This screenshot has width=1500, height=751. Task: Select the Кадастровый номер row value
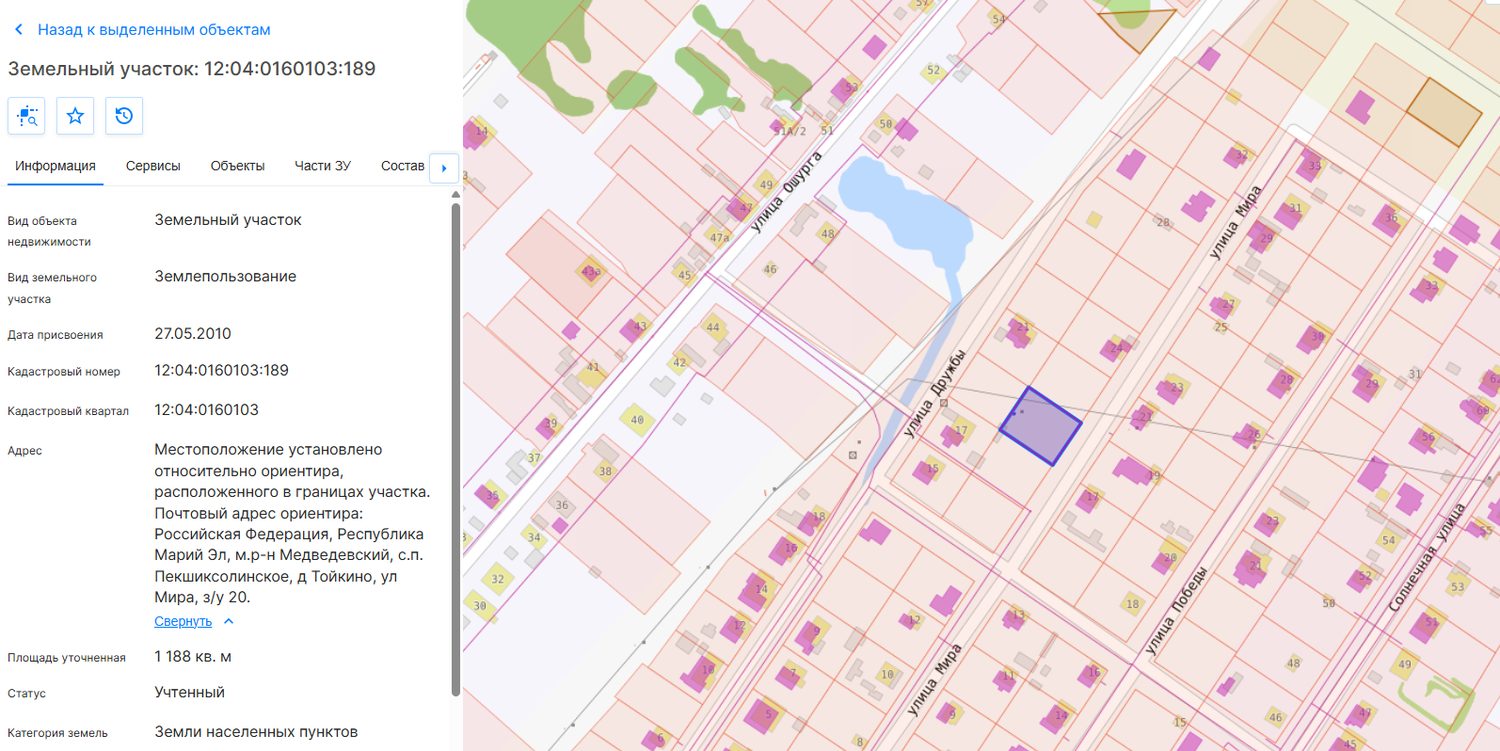tap(222, 371)
